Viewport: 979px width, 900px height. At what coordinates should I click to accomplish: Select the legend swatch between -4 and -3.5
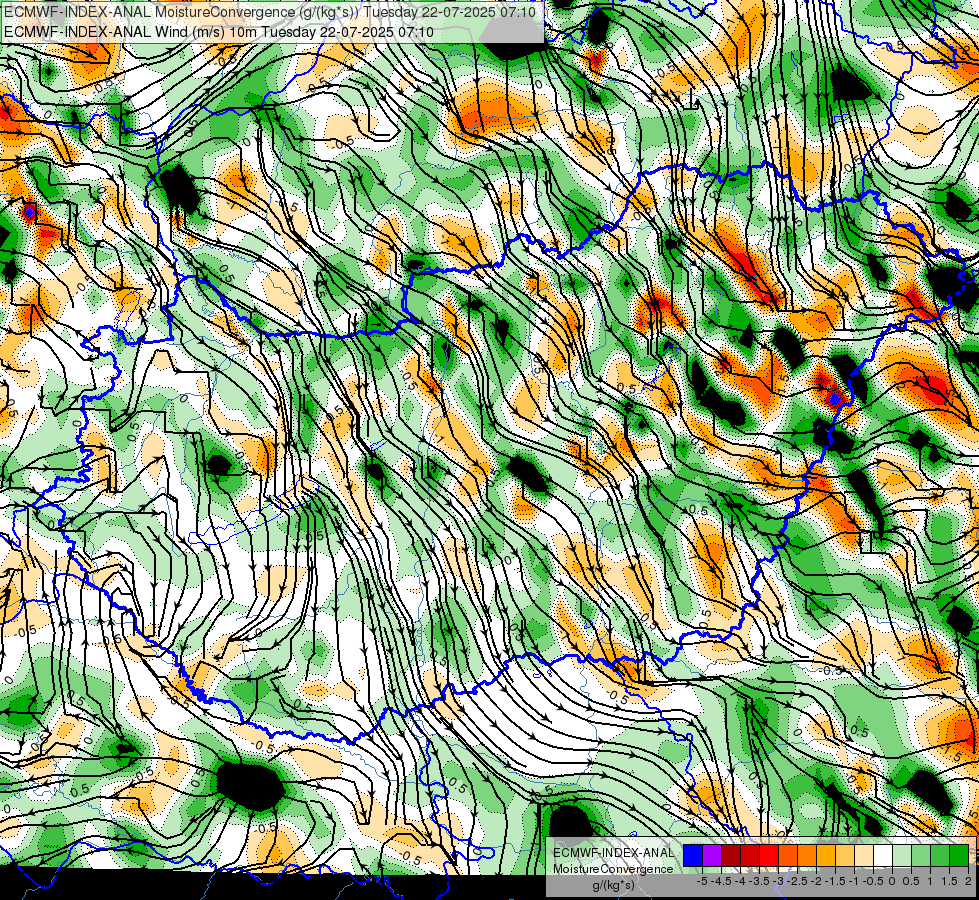pyautogui.click(x=750, y=855)
